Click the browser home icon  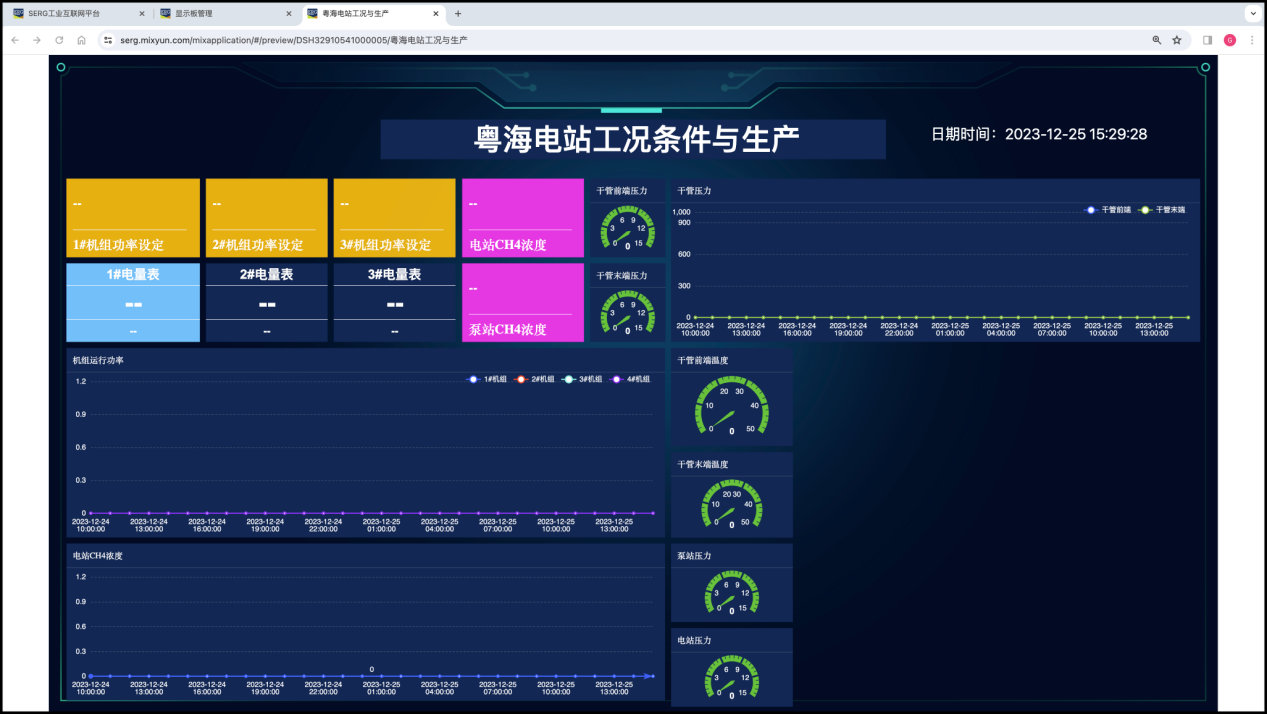(81, 40)
